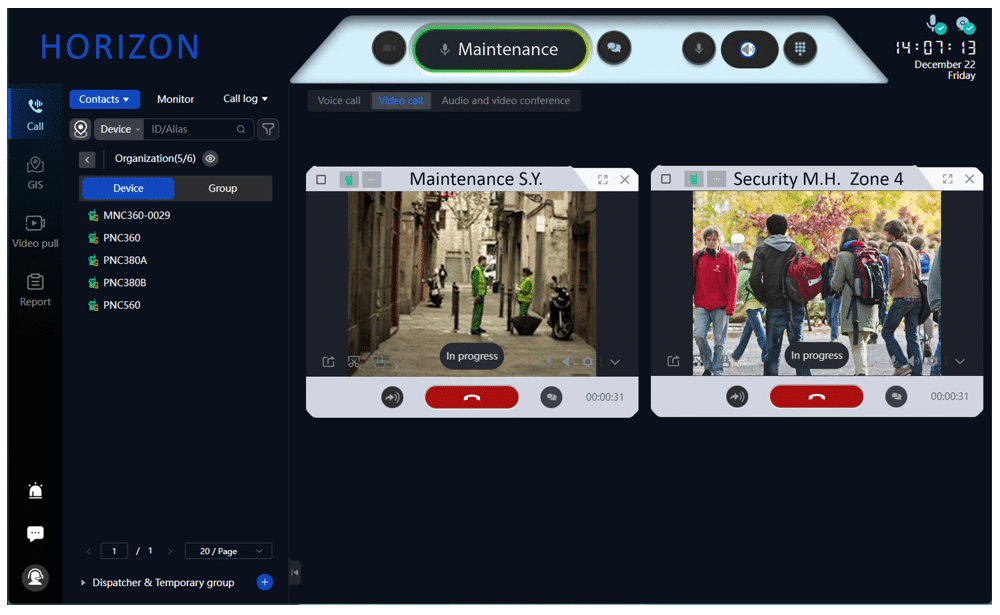Tick the Security M.H. Zone 4 checkbox
Screen dimensions: 1000x615
point(666,180)
